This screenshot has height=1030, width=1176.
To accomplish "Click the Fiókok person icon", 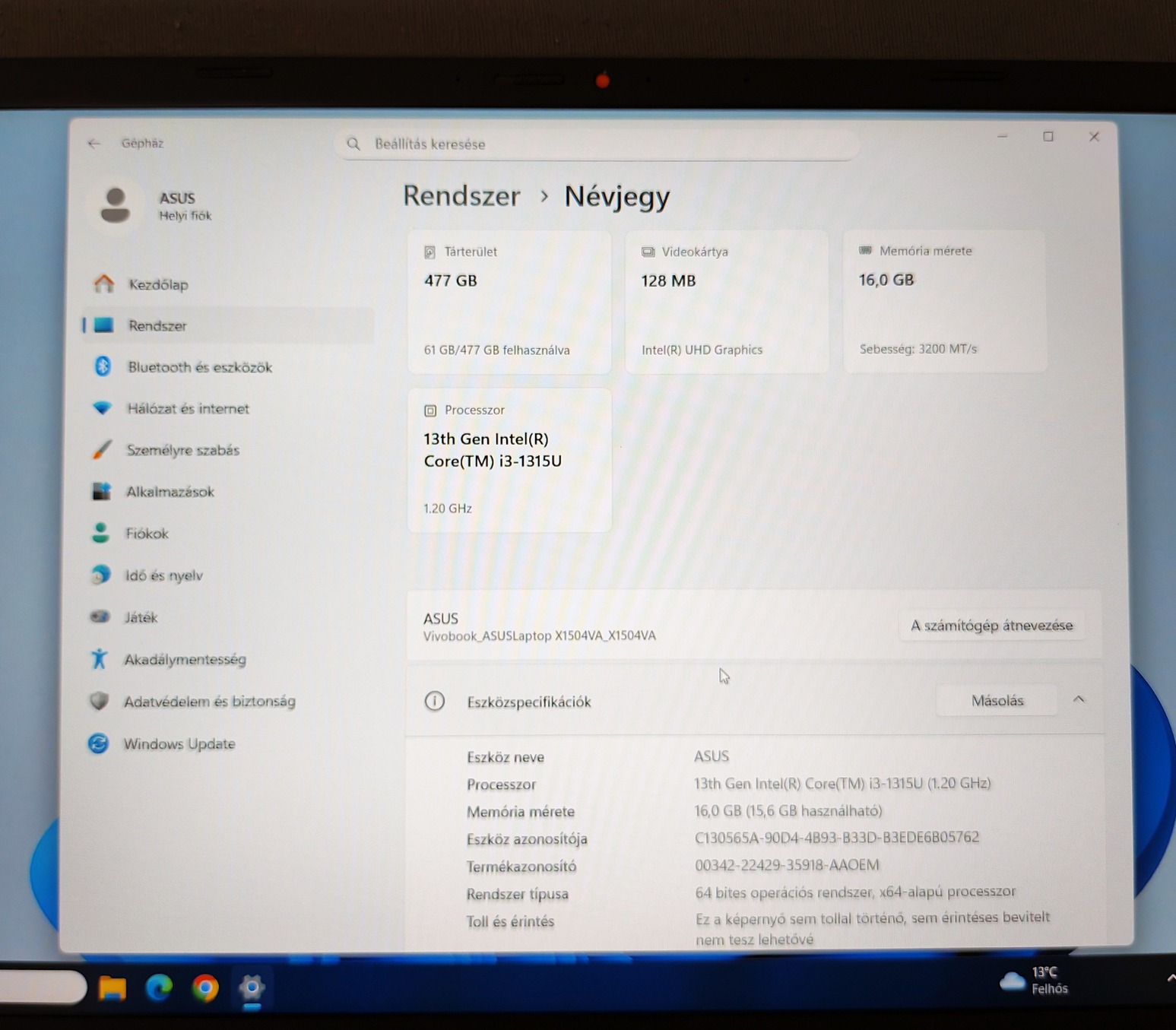I will (x=100, y=533).
